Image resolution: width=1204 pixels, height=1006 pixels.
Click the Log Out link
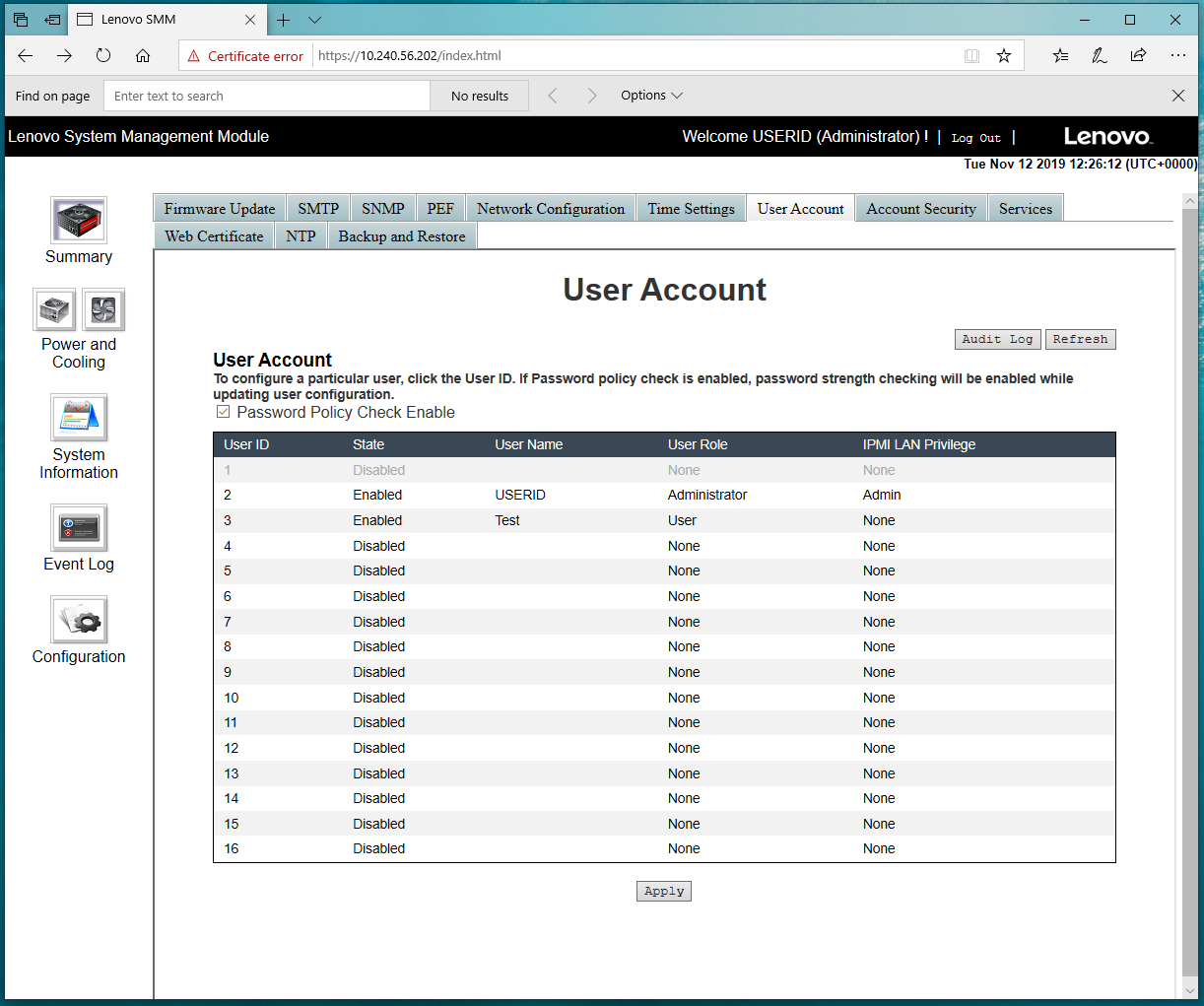[x=975, y=138]
